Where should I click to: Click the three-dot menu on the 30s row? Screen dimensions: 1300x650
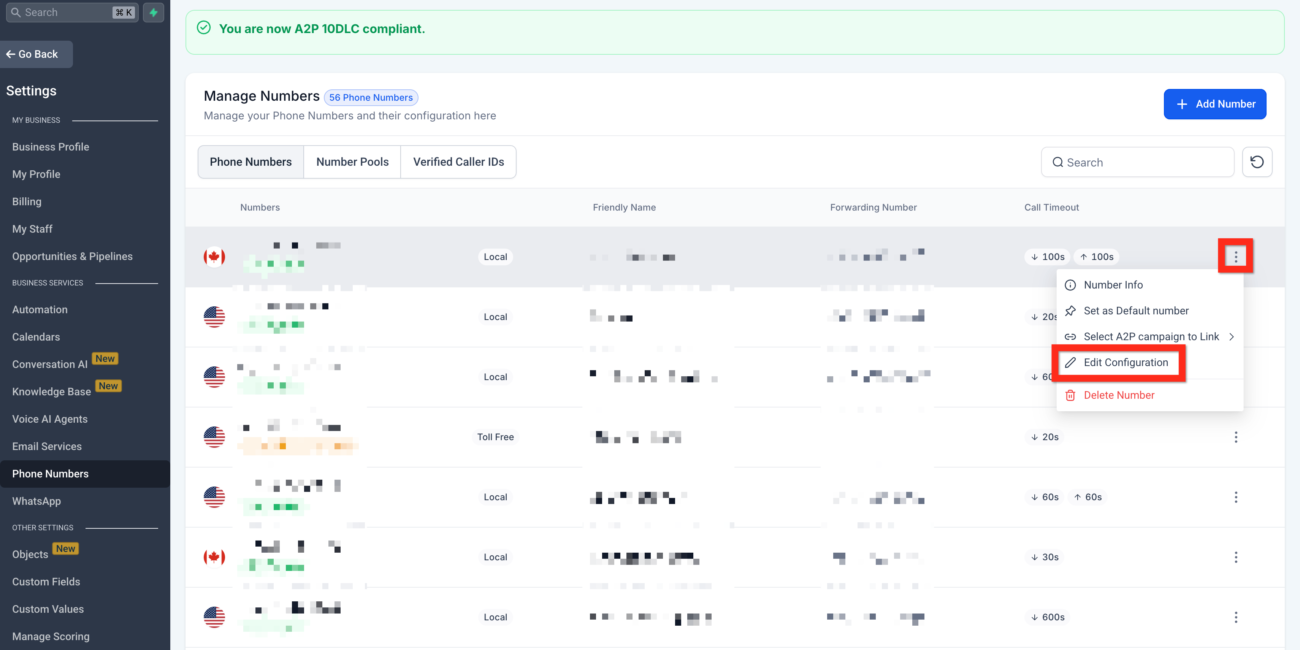1236,557
